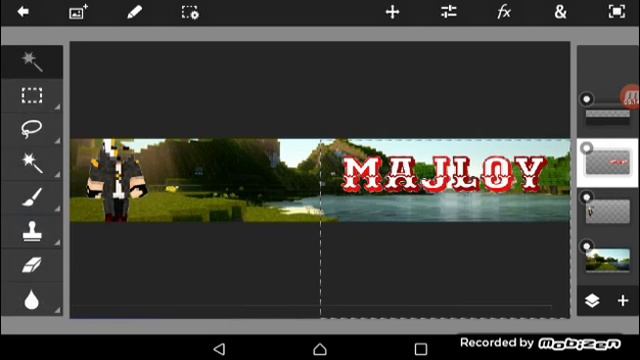Expand stamp tool options triangle
The width and height of the screenshot is (640, 360).
click(x=57, y=243)
